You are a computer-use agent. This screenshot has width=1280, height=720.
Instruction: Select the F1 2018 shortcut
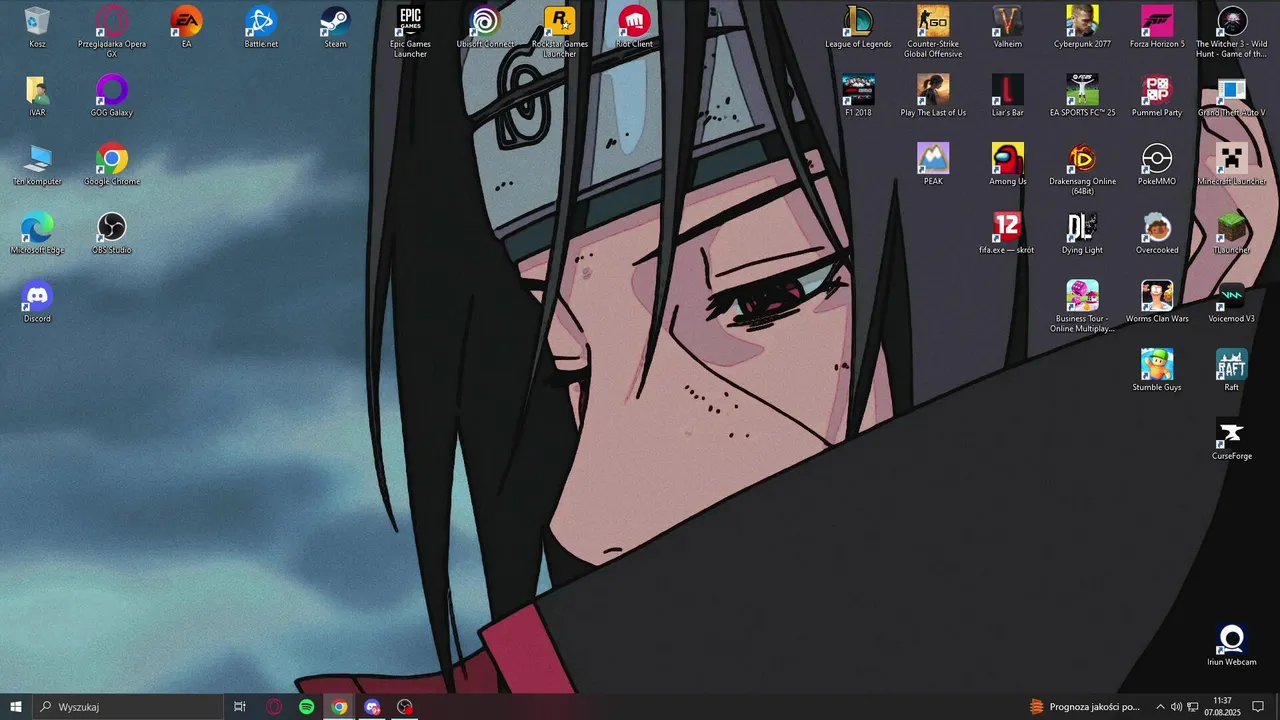(x=858, y=96)
